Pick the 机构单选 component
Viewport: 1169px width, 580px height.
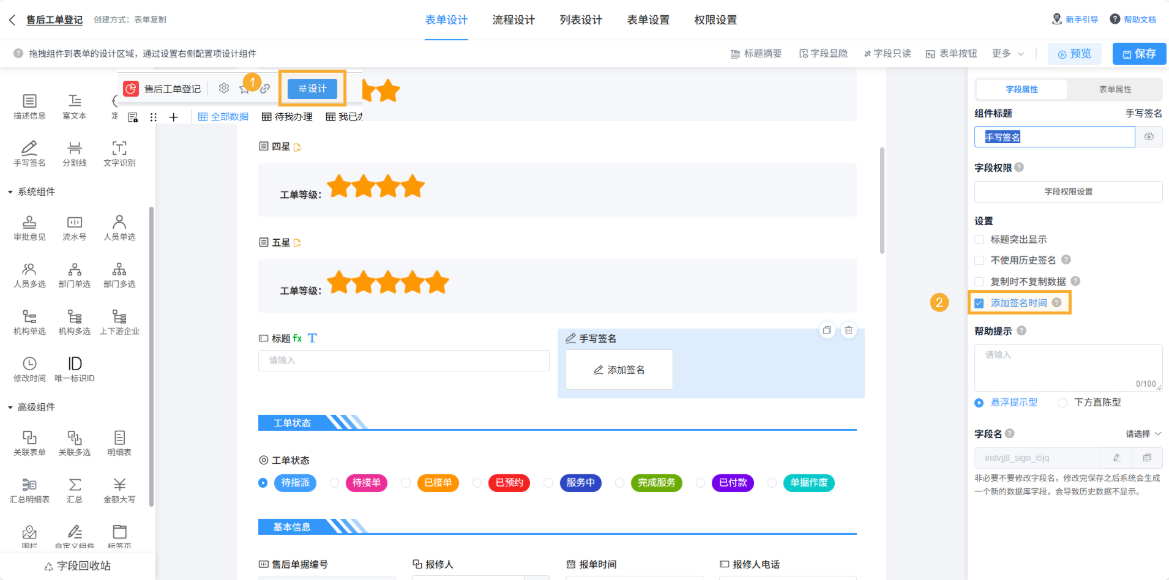coord(30,323)
